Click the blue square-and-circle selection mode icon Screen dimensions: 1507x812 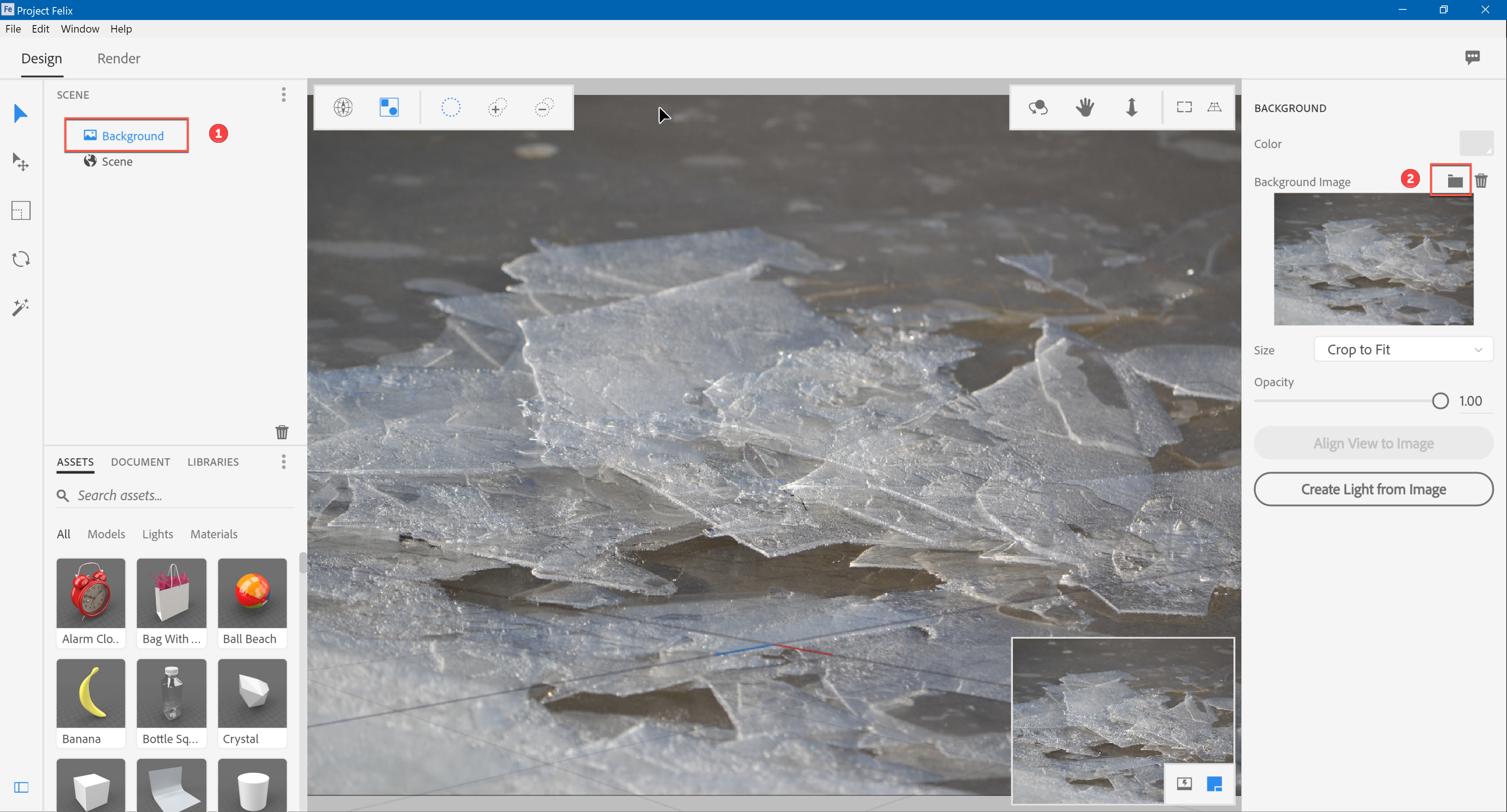click(389, 107)
